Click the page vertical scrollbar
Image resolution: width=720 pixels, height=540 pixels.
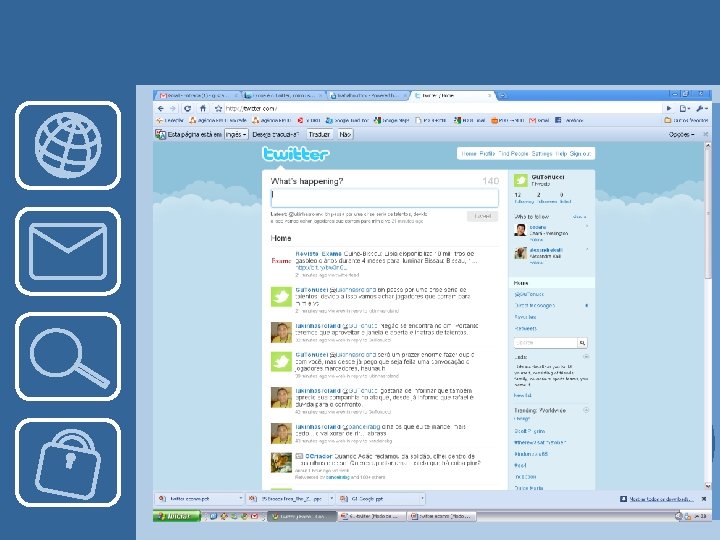click(x=708, y=315)
